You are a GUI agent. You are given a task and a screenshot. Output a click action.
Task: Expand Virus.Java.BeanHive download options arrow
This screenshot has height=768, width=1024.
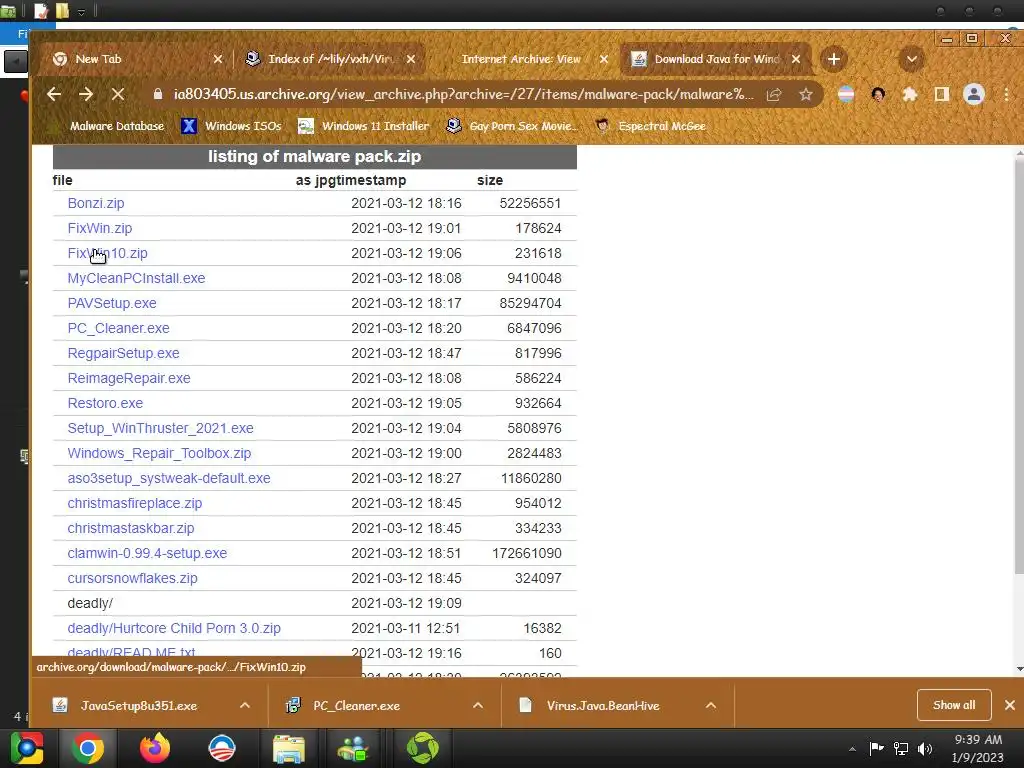point(711,705)
